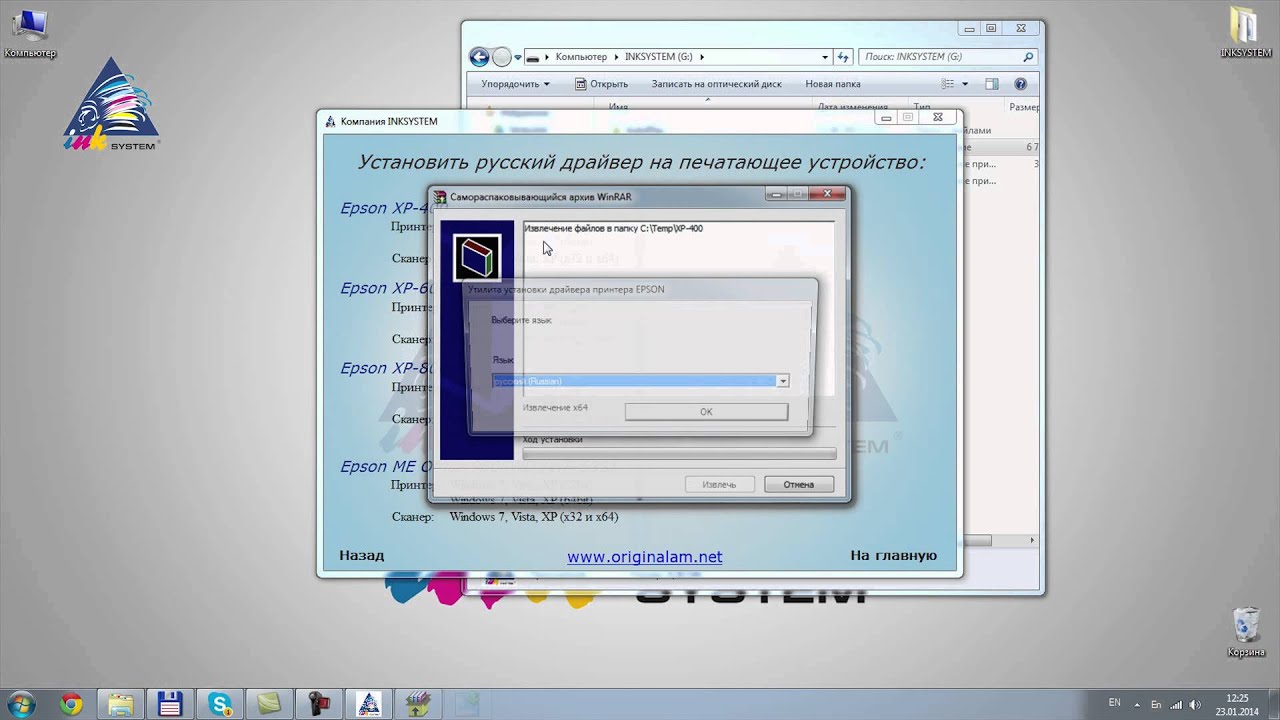Click the volume speaker tray icon

pyautogui.click(x=1194, y=704)
